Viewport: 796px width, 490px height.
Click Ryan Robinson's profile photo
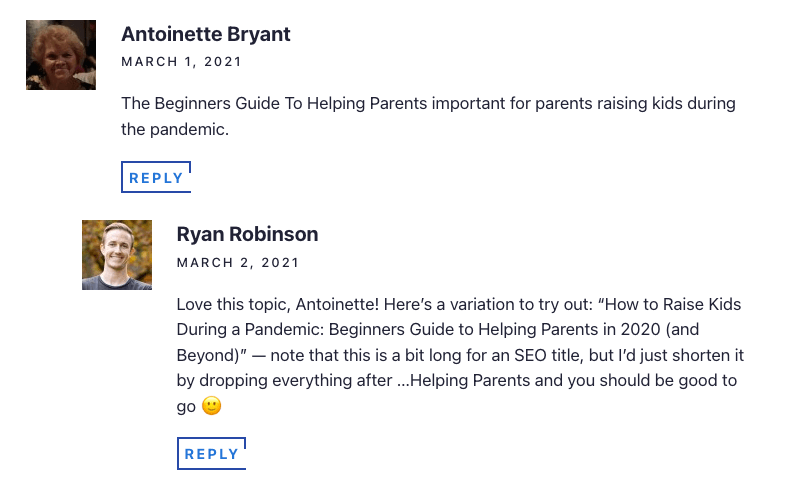pyautogui.click(x=117, y=255)
